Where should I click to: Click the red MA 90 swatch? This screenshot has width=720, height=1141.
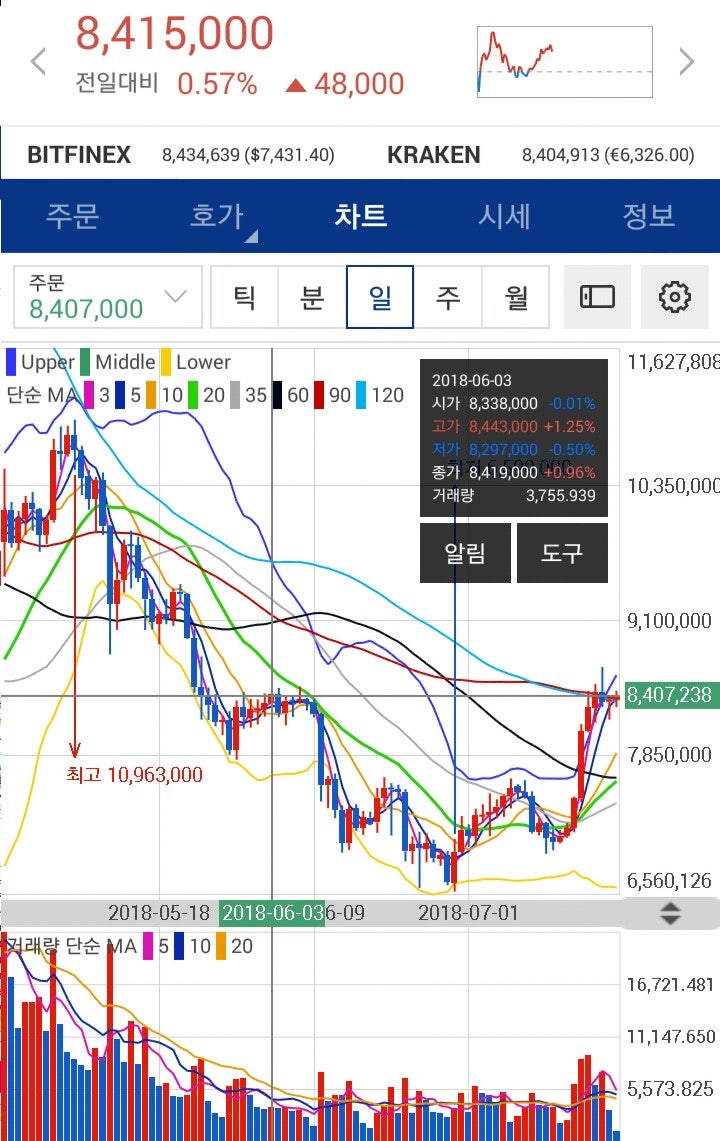[x=319, y=395]
